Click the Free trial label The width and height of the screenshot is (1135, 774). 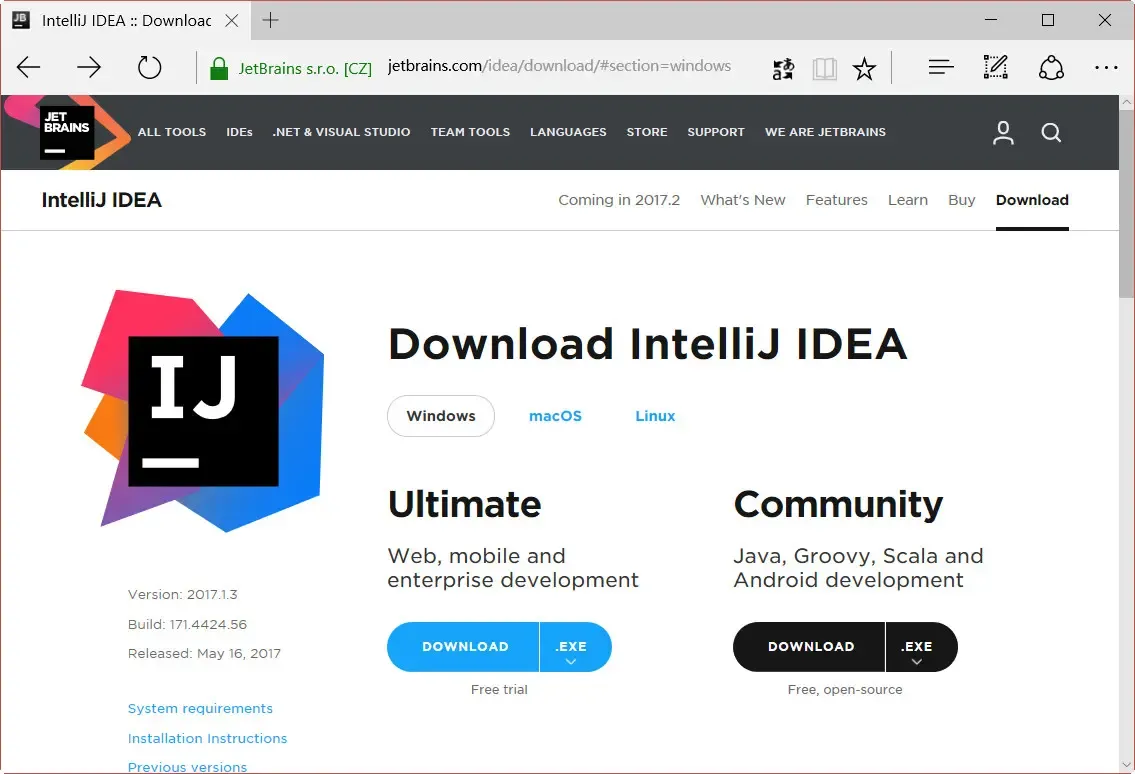pyautogui.click(x=499, y=689)
